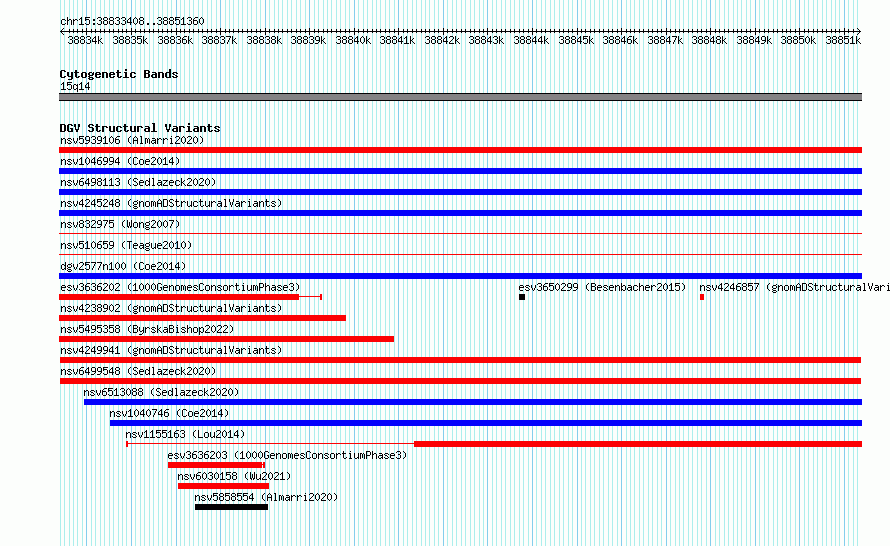Screen dimensions: 890x546
Task: Click the 38844k ruler position
Action: coord(531,40)
